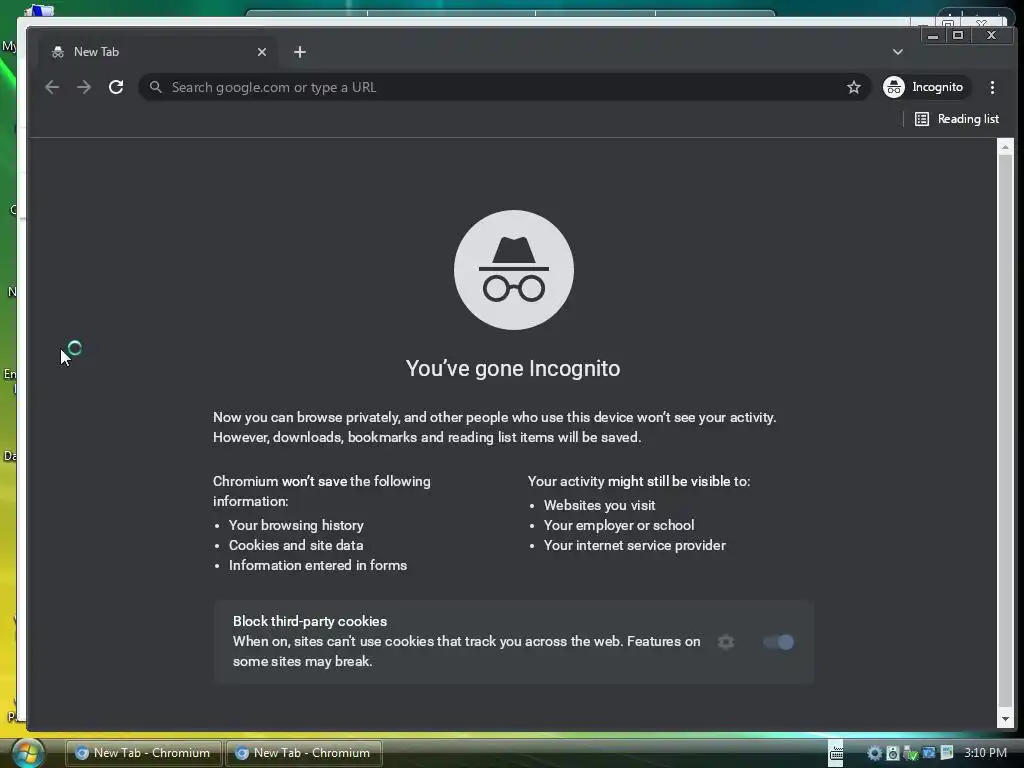The image size is (1024, 768).
Task: Click 'Your employer or school' list item
Action: click(x=618, y=525)
